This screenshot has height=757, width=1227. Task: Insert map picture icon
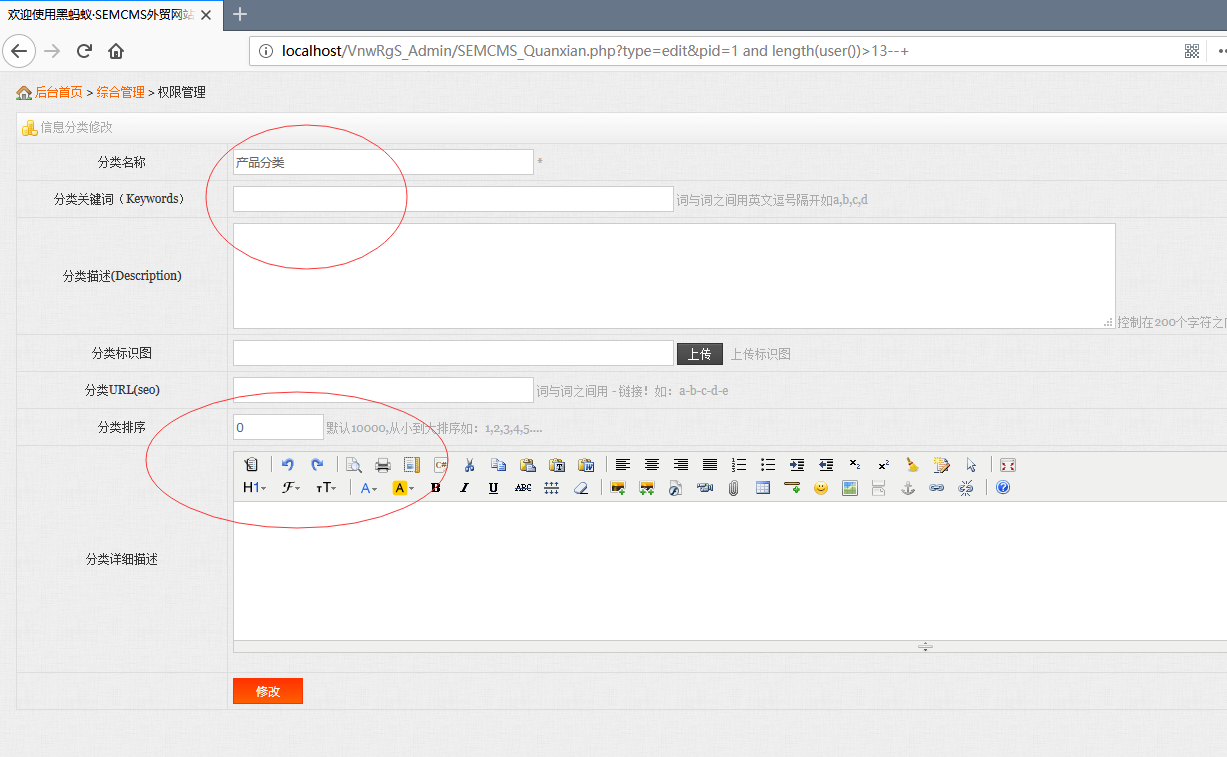point(850,488)
